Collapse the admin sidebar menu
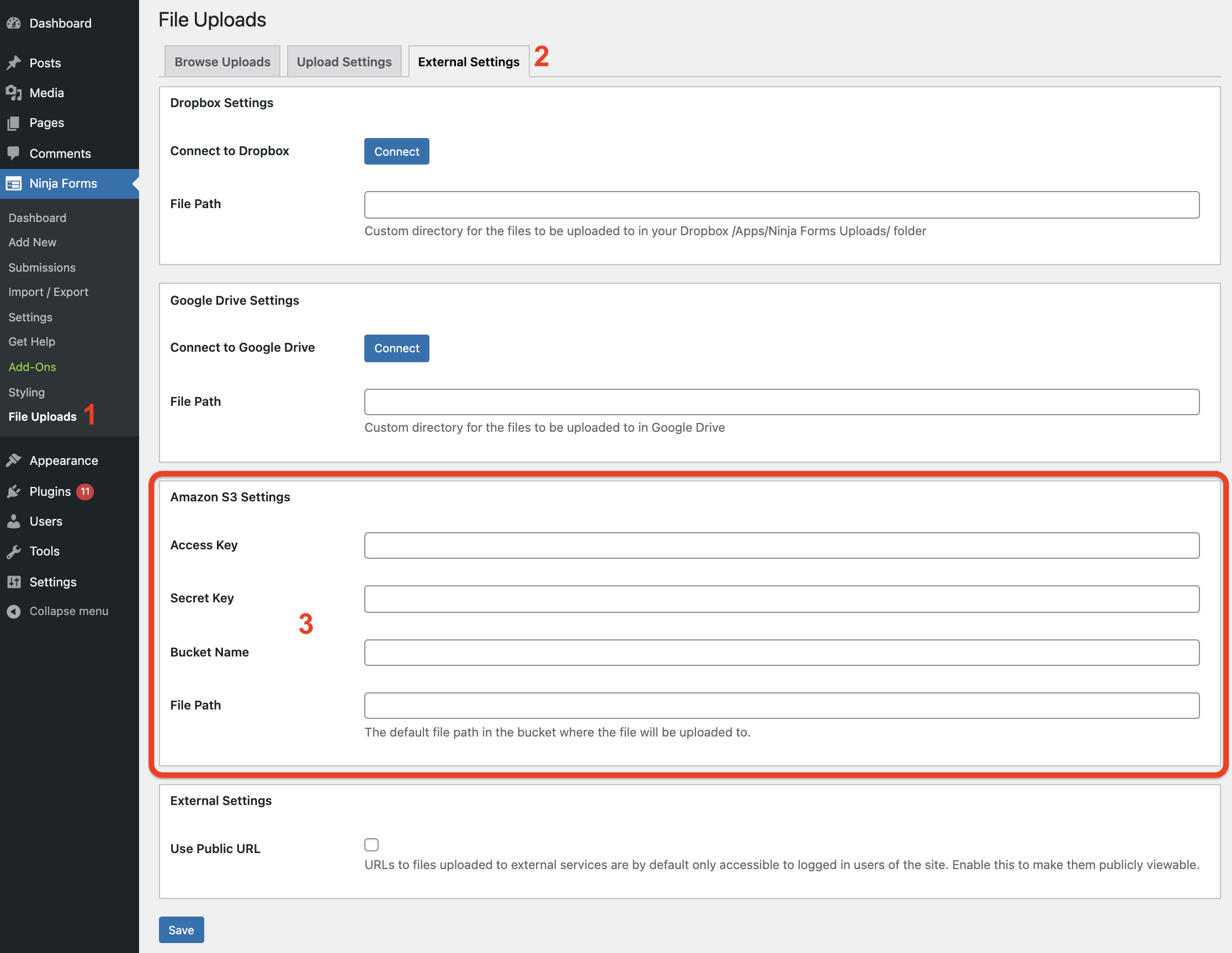This screenshot has height=953, width=1232. 14,611
